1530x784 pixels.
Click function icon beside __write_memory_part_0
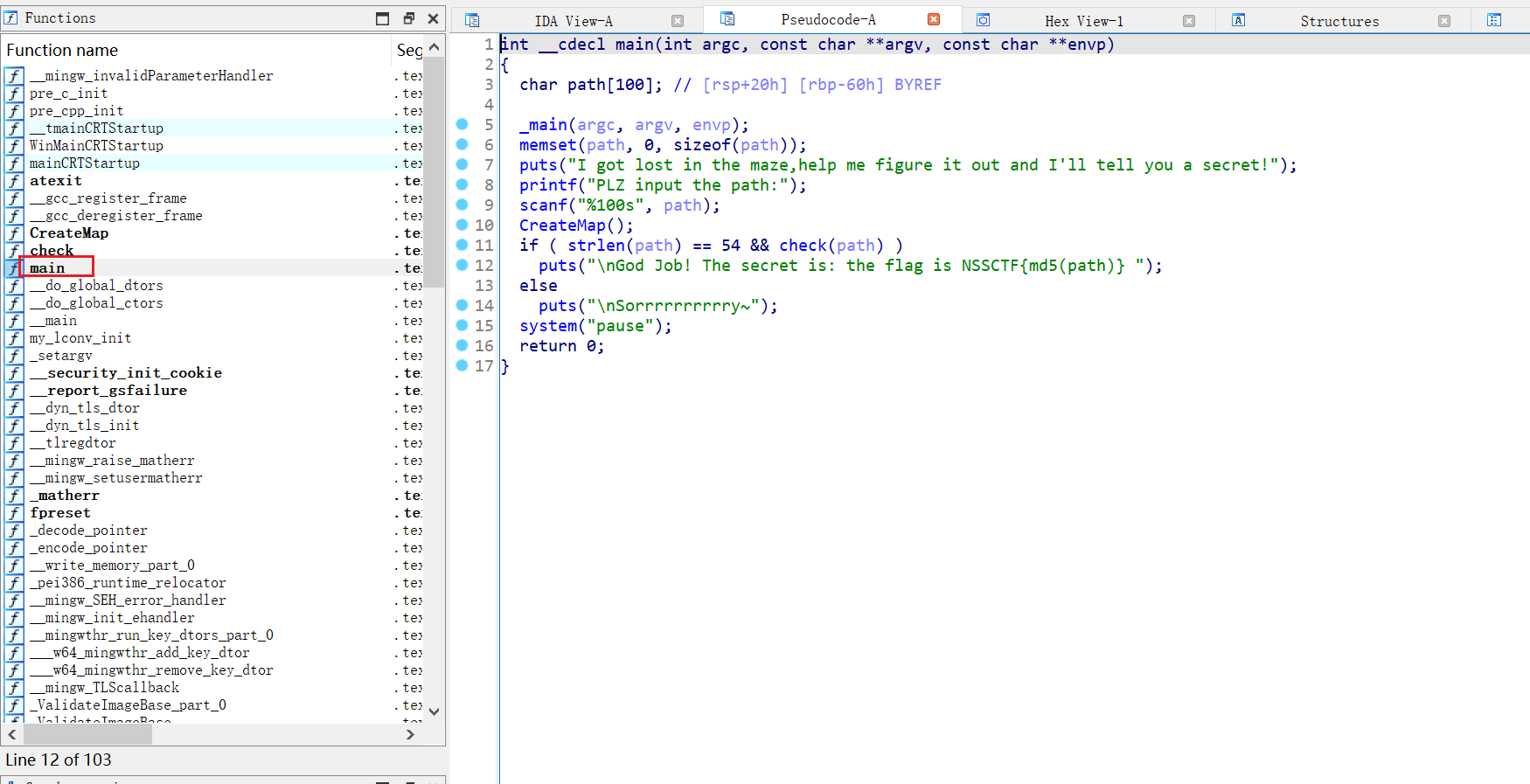click(x=14, y=565)
